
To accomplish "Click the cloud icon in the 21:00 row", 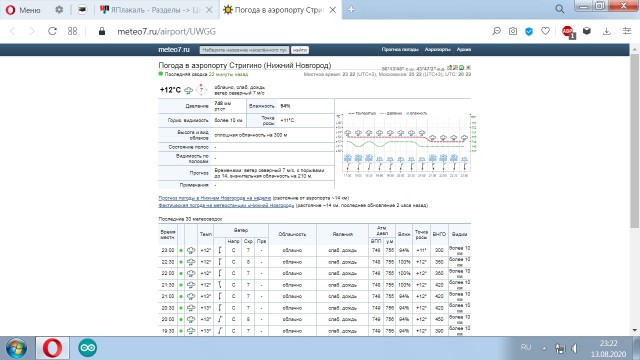I will 191,296.
